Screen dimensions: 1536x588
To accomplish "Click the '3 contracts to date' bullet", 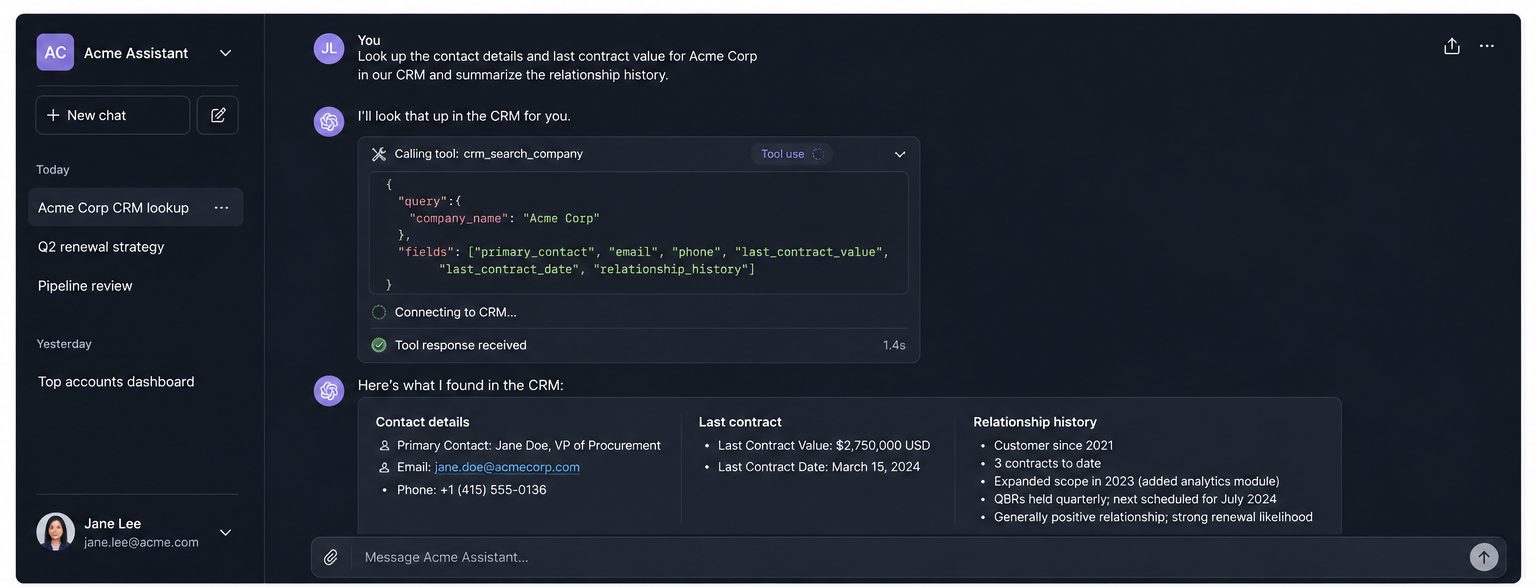I will pos(1047,463).
